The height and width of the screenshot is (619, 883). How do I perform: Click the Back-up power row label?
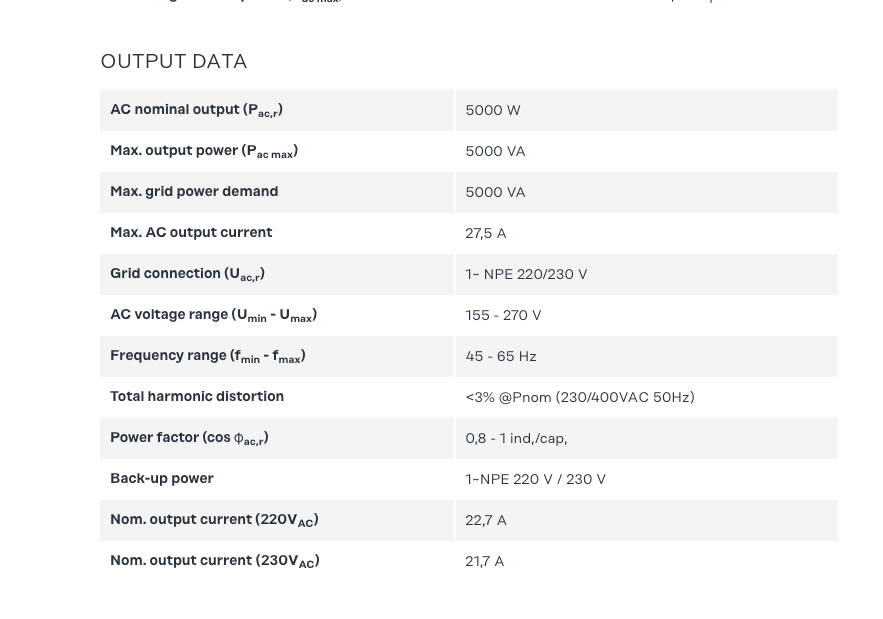(162, 479)
